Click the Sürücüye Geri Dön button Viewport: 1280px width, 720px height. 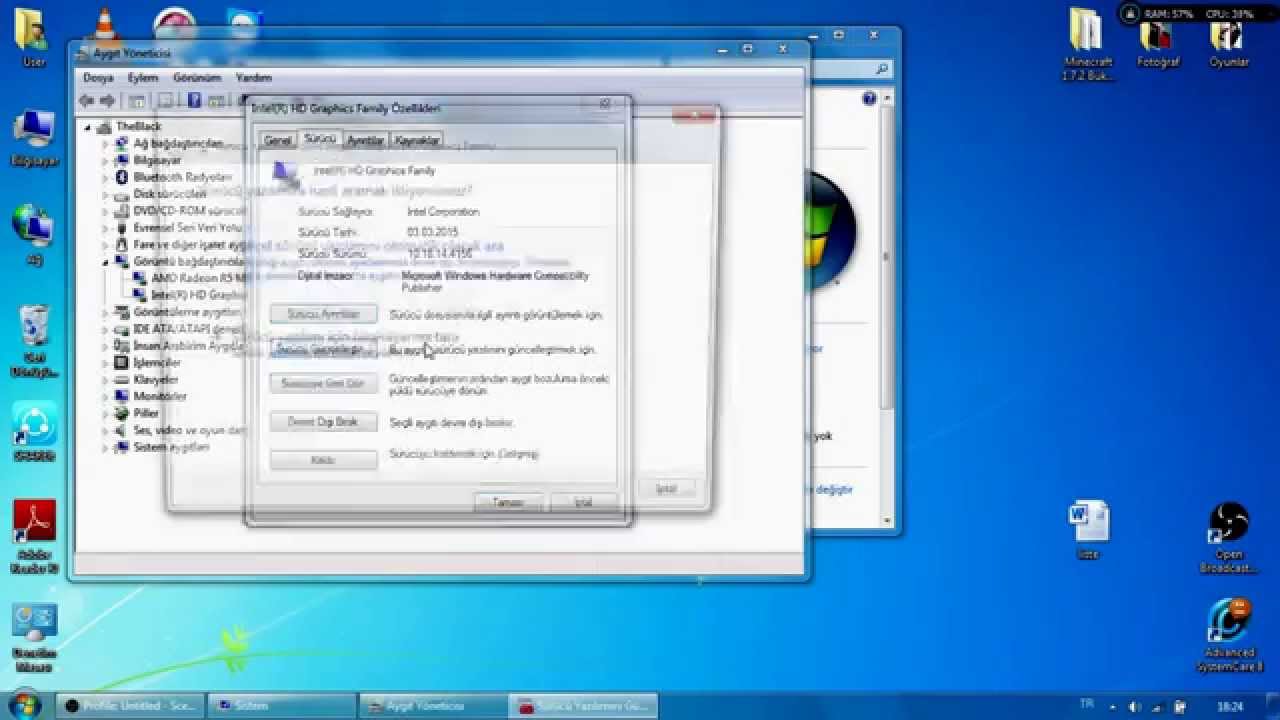[x=323, y=383]
